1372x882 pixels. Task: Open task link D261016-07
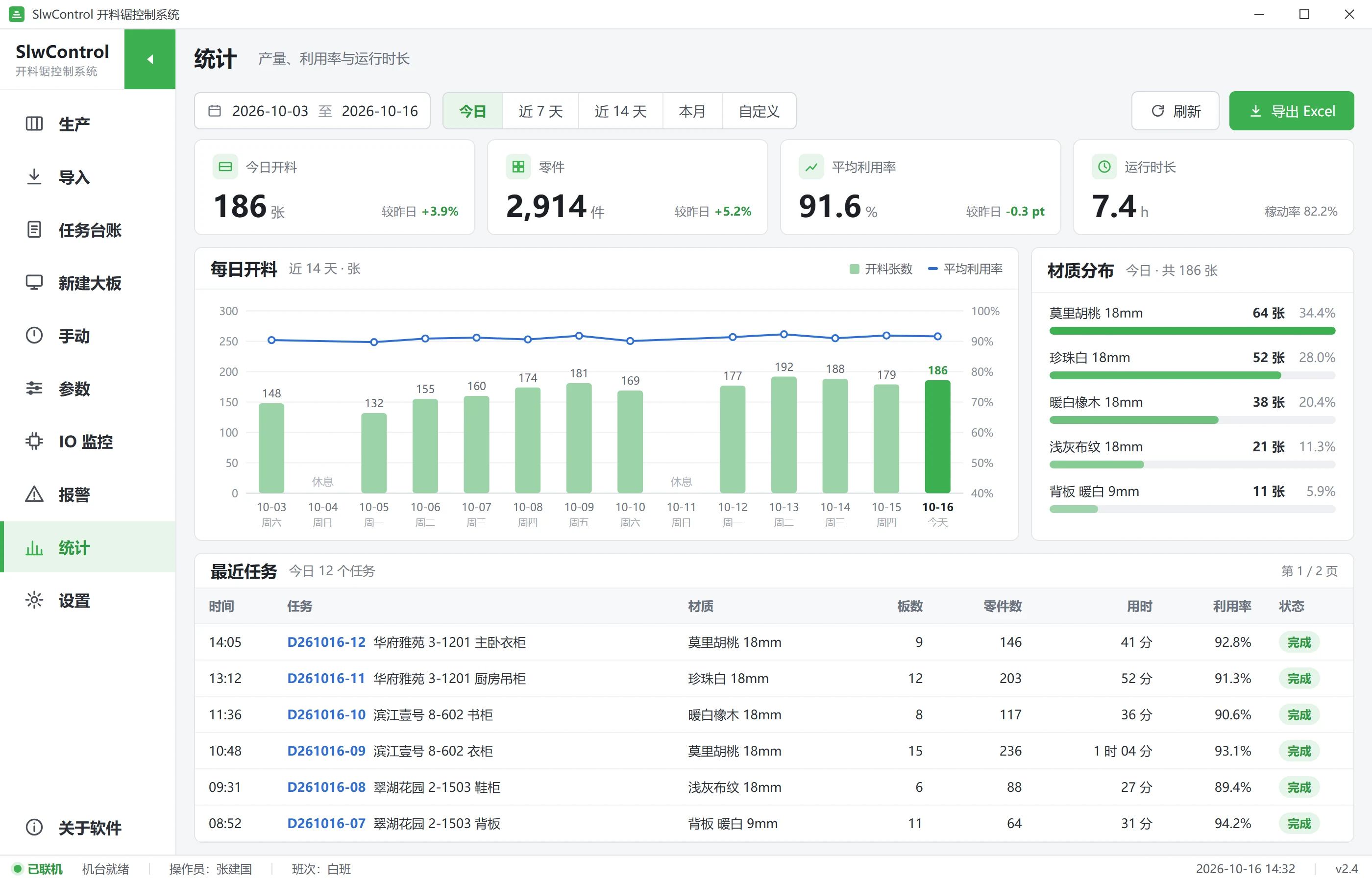pyautogui.click(x=326, y=823)
